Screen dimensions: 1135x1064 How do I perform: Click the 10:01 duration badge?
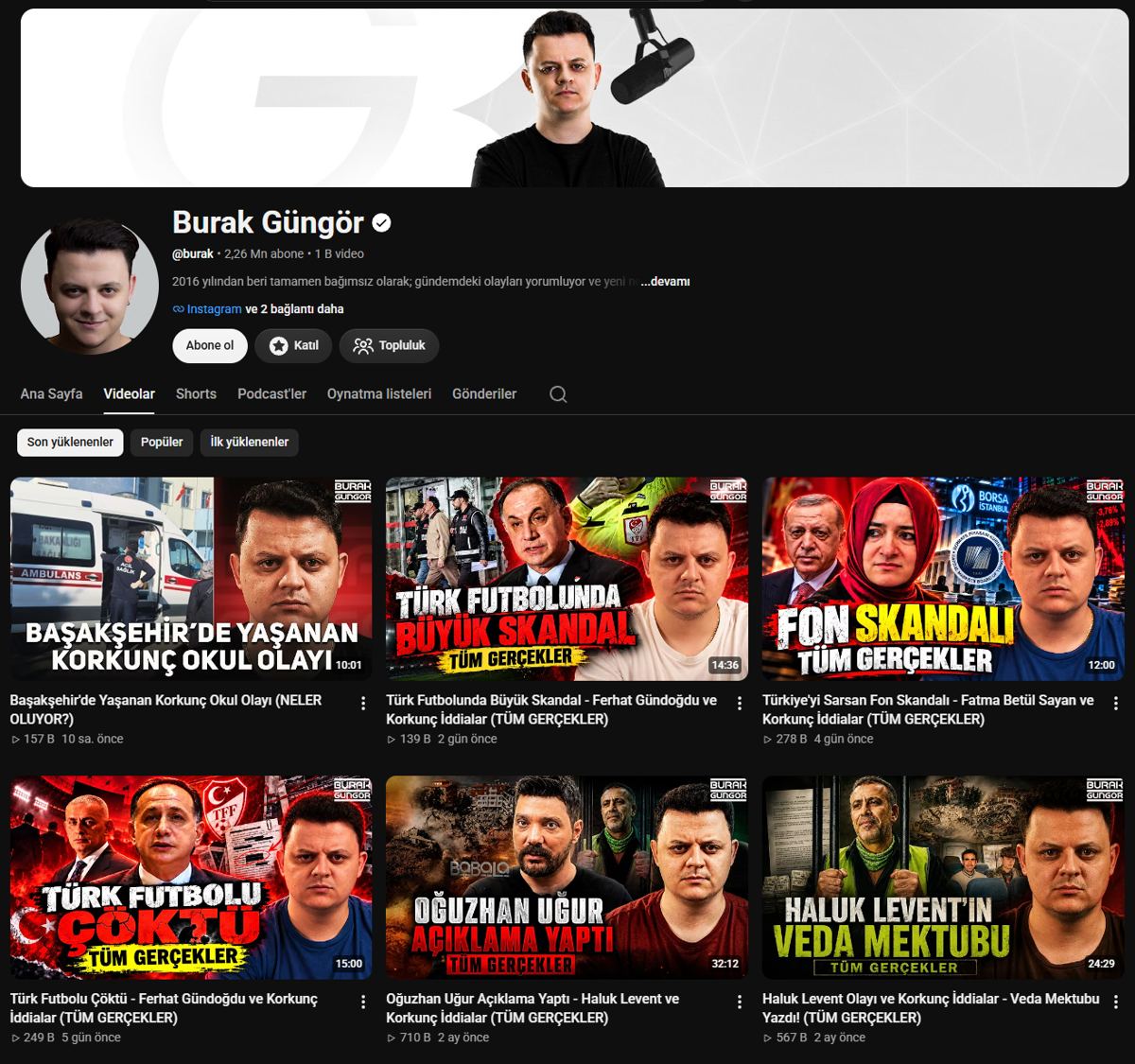349,665
